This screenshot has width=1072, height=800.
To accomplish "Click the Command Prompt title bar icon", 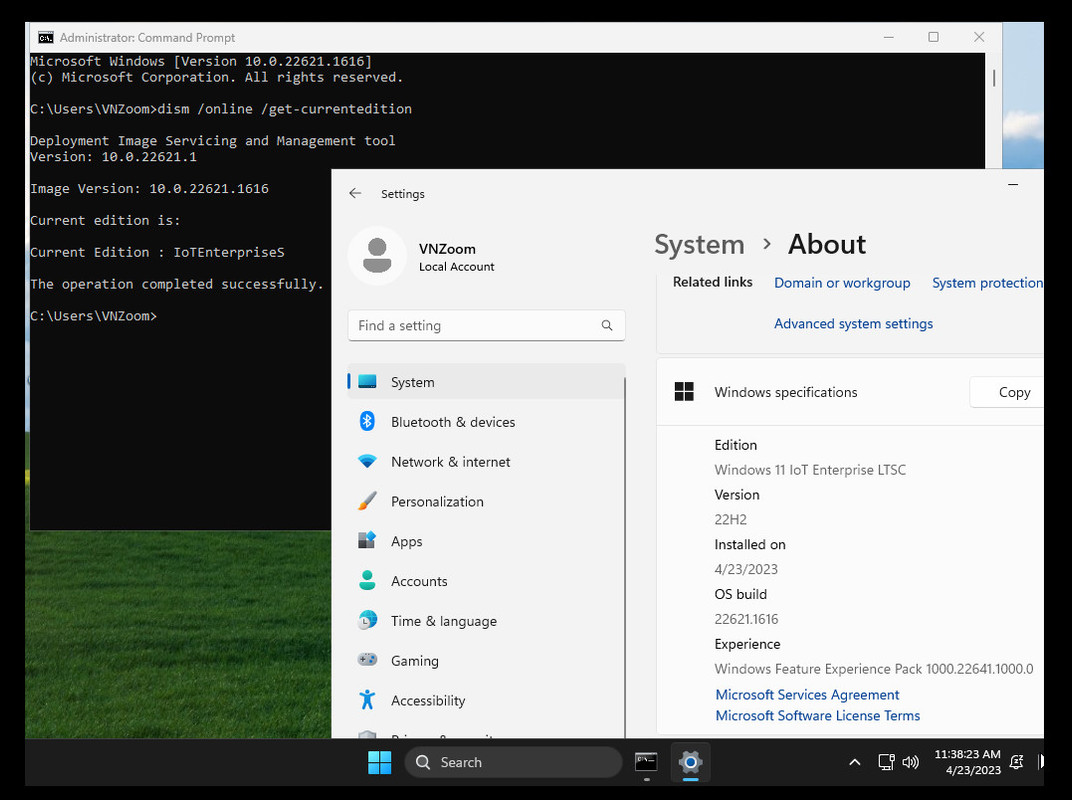I will point(46,38).
